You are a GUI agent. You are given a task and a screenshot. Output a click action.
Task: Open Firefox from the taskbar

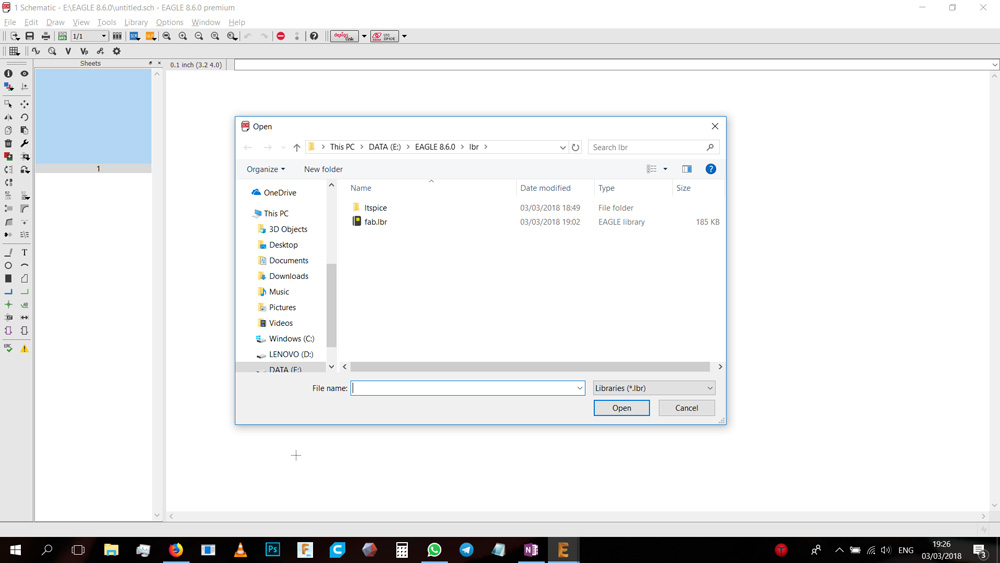point(175,550)
